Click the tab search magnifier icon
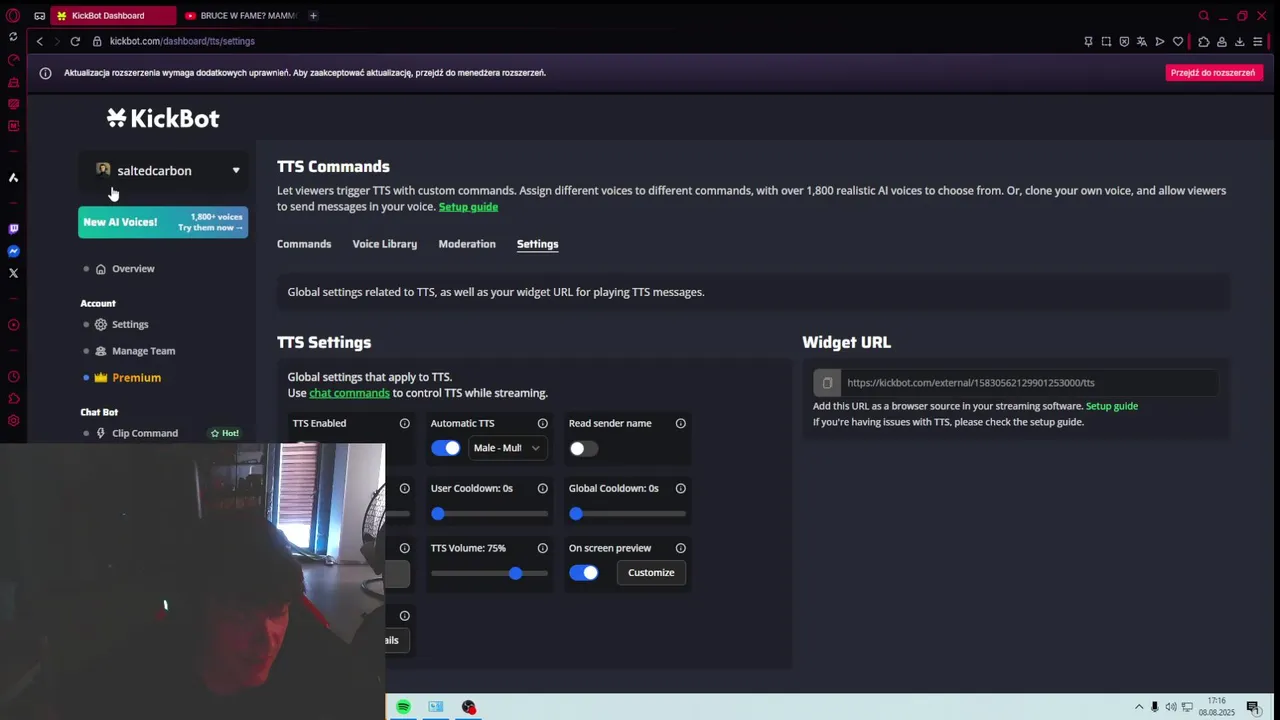Image resolution: width=1280 pixels, height=720 pixels. pos(1204,15)
